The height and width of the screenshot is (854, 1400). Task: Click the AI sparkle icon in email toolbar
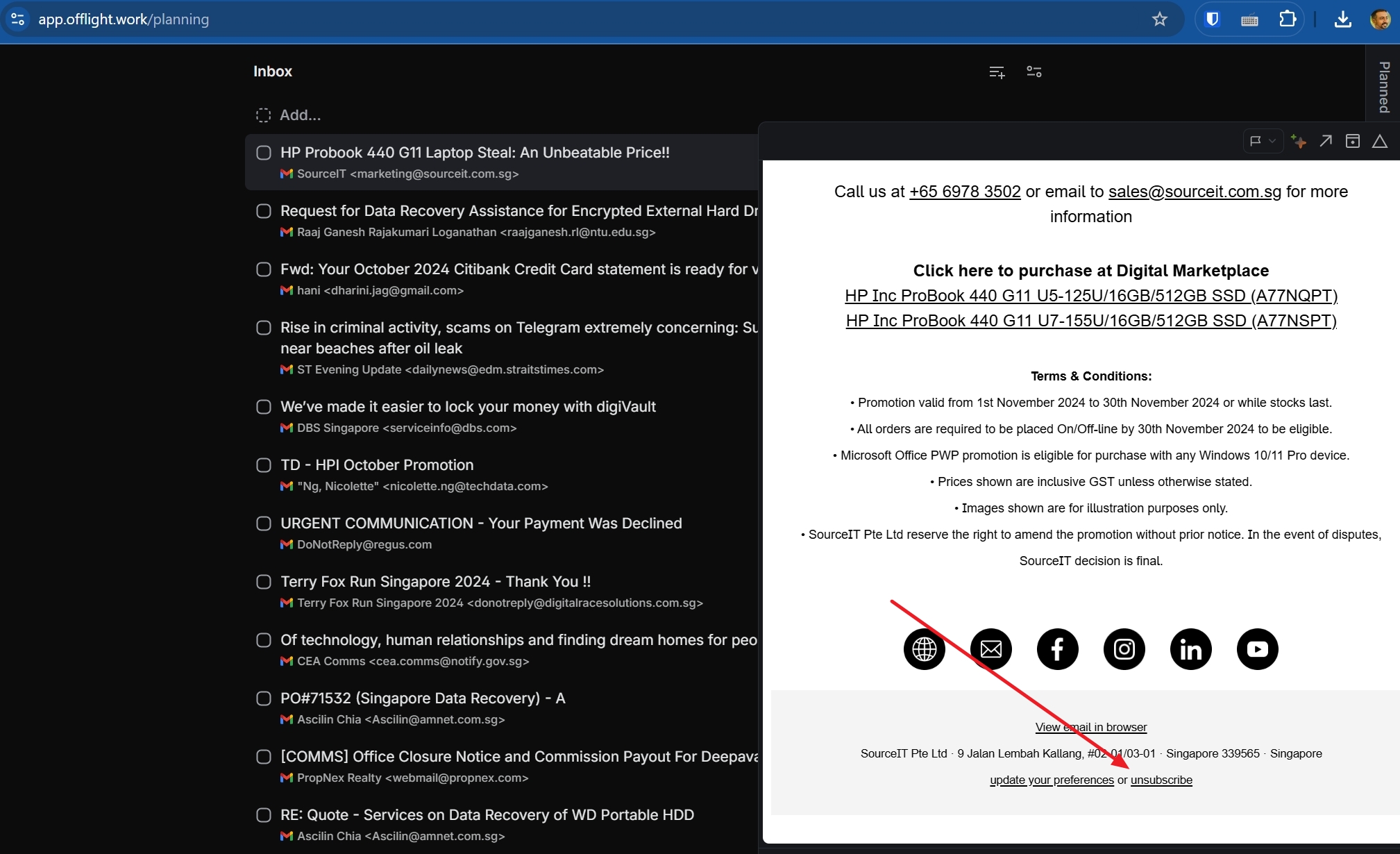point(1298,142)
